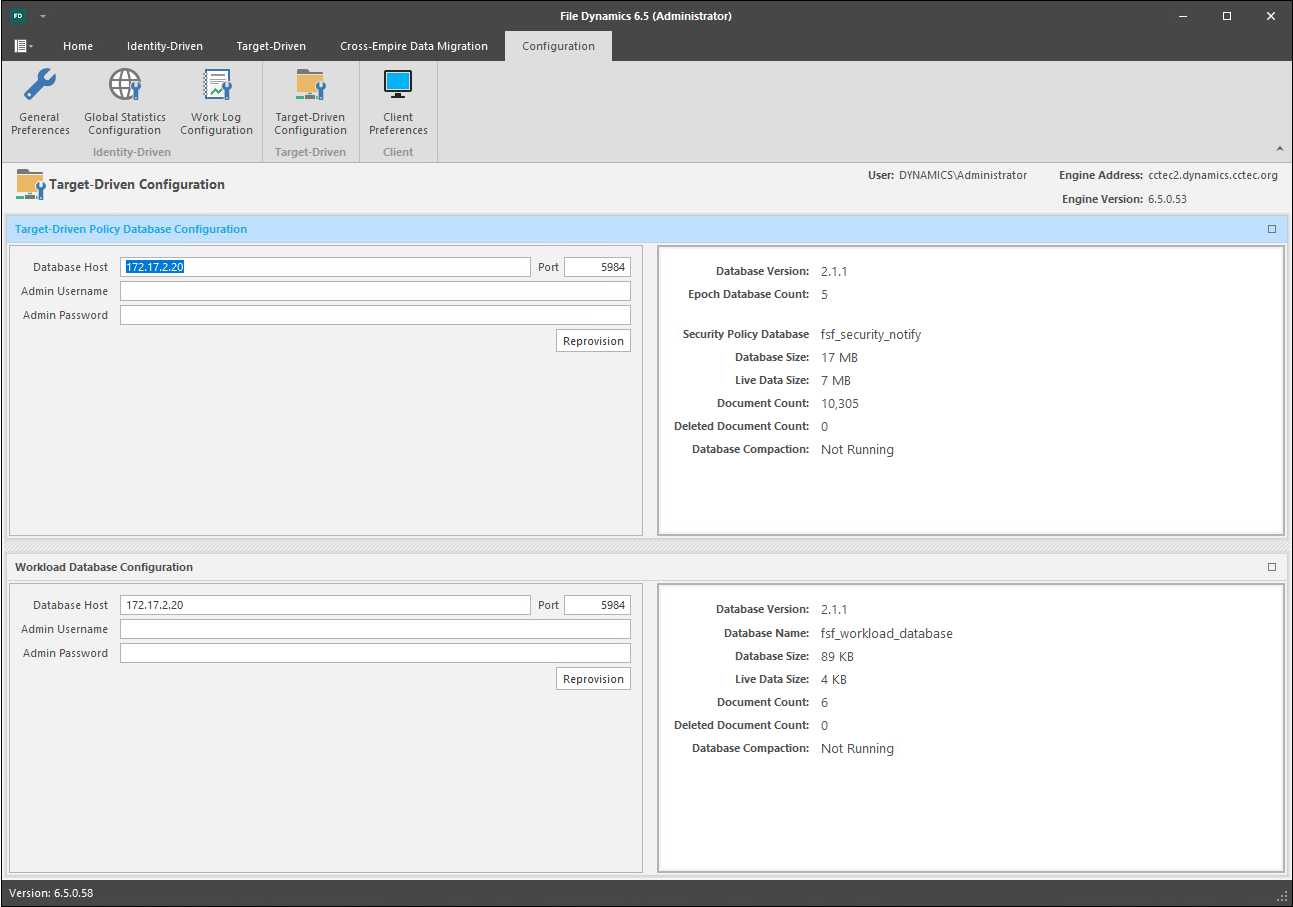
Task: Click the 89 KB database size value
Action: 838,656
